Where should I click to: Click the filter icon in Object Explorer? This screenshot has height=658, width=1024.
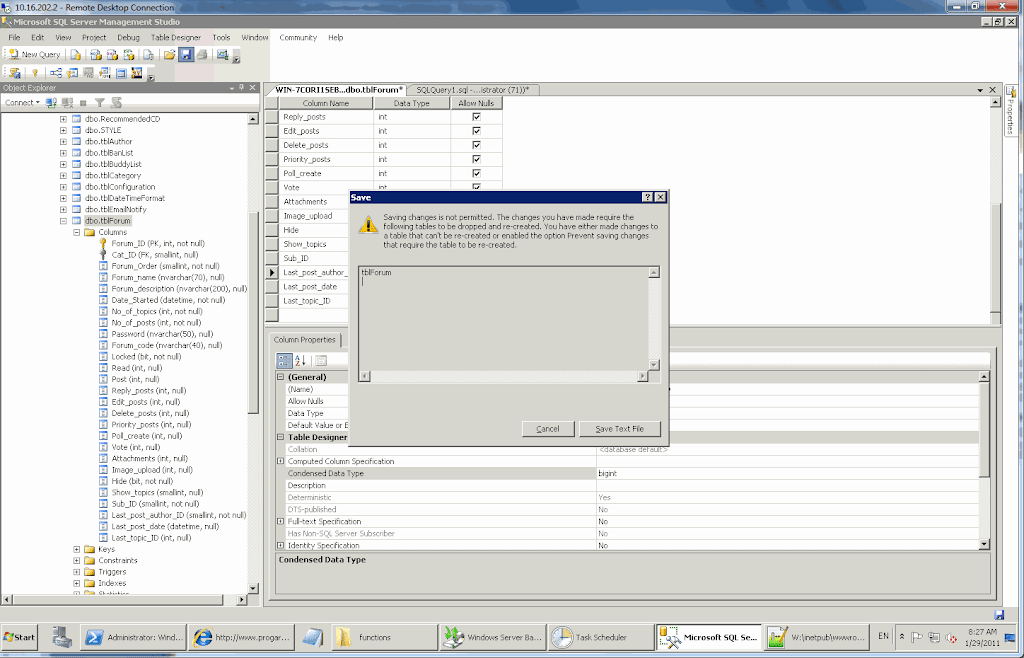point(100,102)
